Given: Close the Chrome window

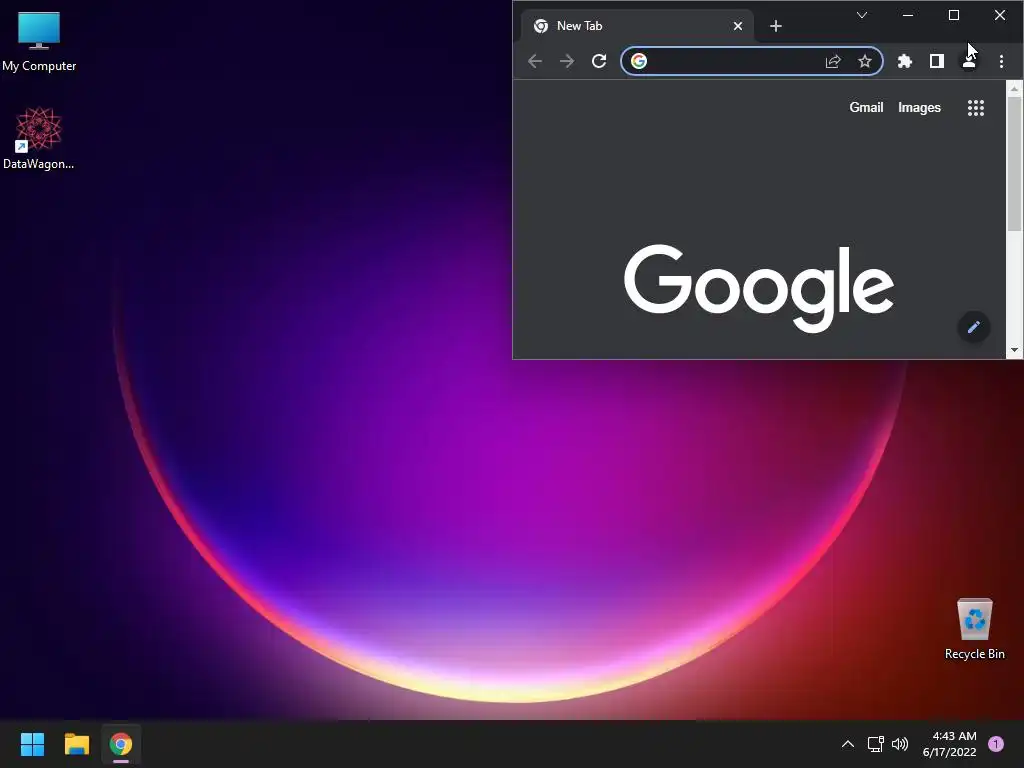Looking at the screenshot, I should pyautogui.click(x=1000, y=15).
